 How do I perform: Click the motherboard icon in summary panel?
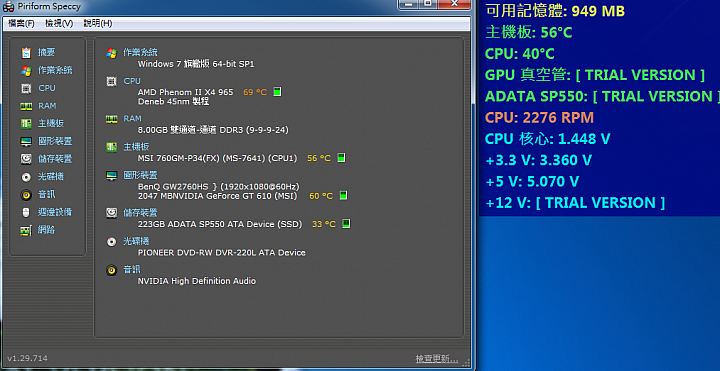(x=111, y=147)
